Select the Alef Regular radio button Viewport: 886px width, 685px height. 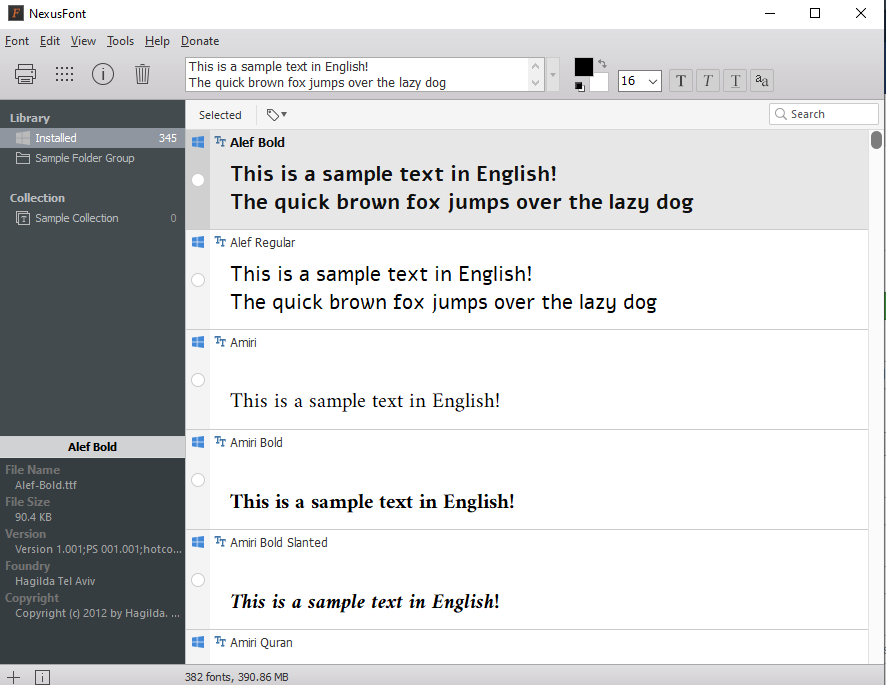pyautogui.click(x=198, y=280)
